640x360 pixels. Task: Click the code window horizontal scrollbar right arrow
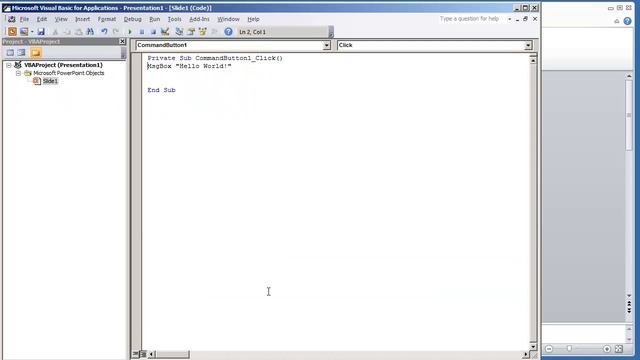point(526,354)
